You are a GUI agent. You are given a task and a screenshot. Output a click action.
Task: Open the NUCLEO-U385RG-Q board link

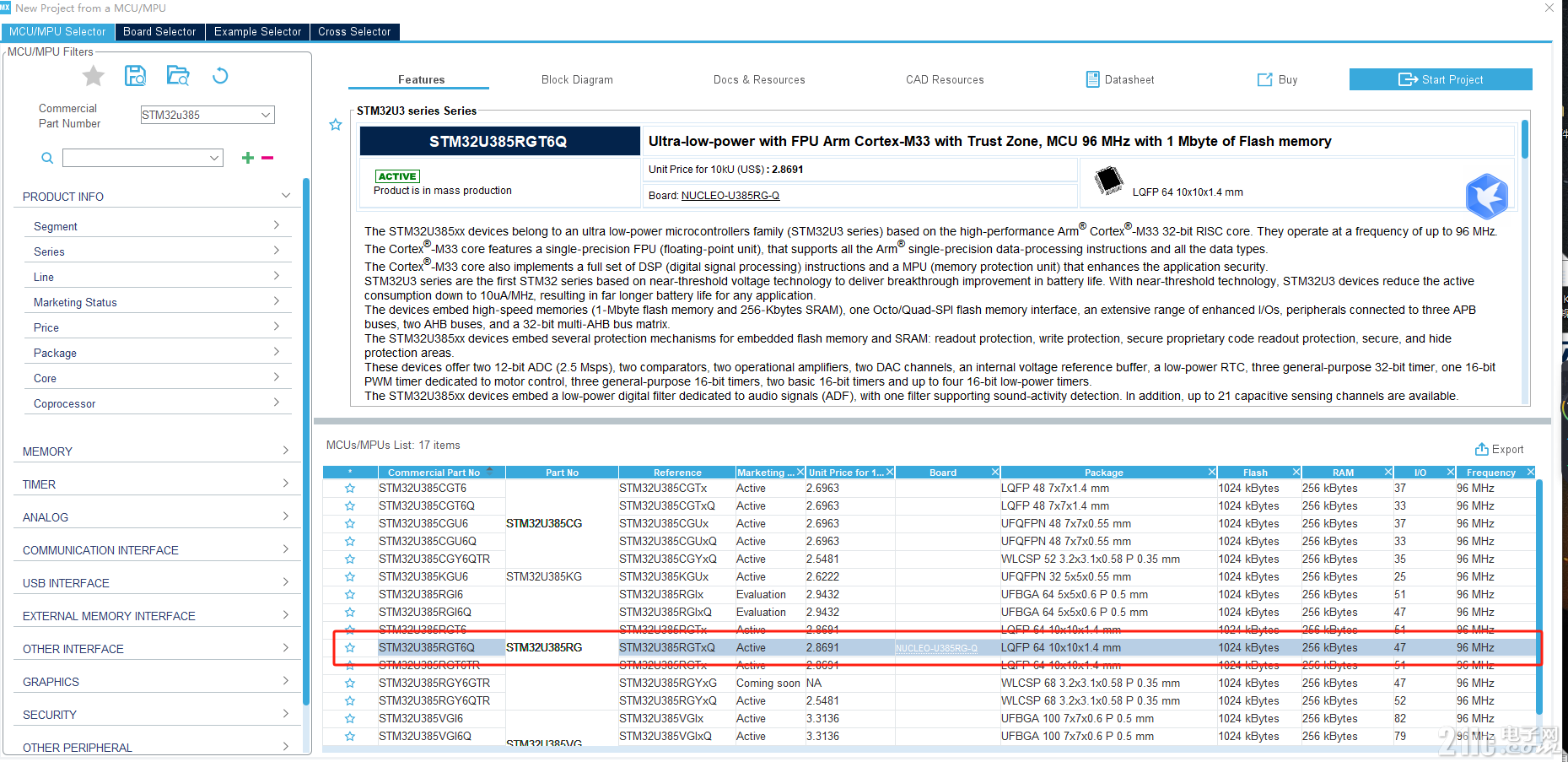[730, 196]
